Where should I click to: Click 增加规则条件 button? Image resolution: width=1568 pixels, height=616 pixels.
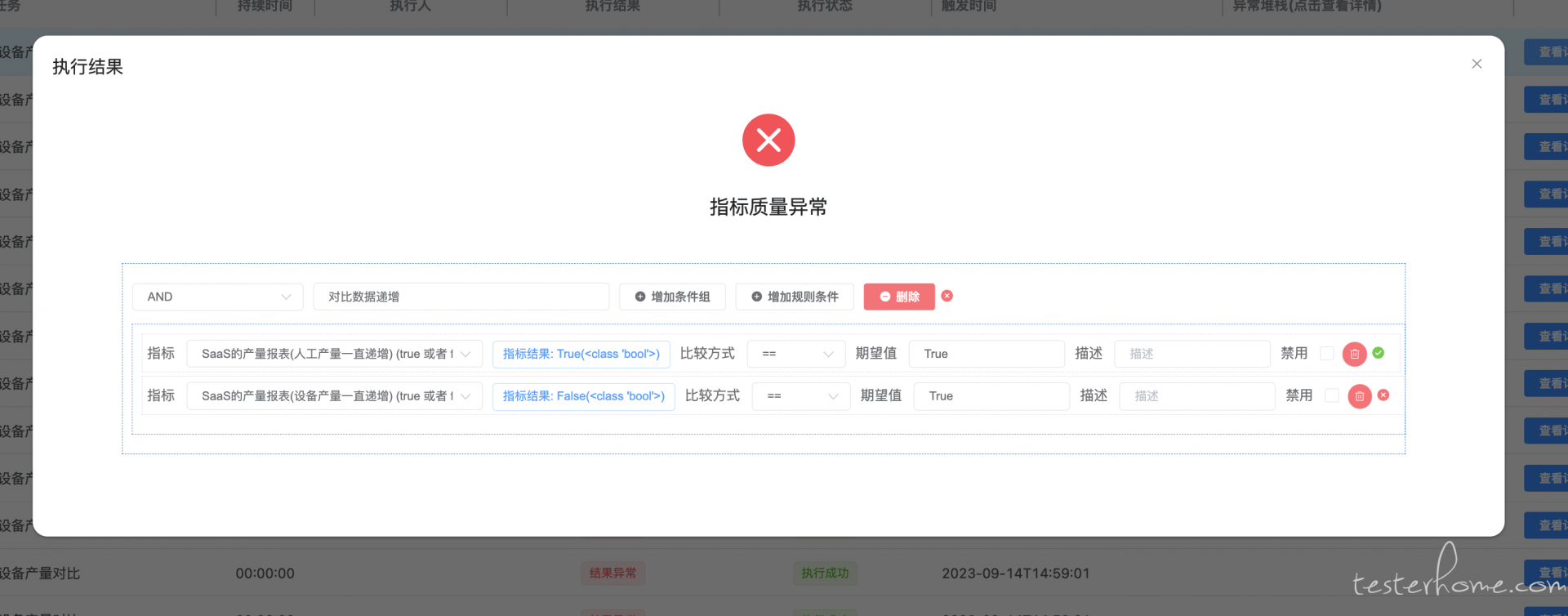tap(795, 297)
